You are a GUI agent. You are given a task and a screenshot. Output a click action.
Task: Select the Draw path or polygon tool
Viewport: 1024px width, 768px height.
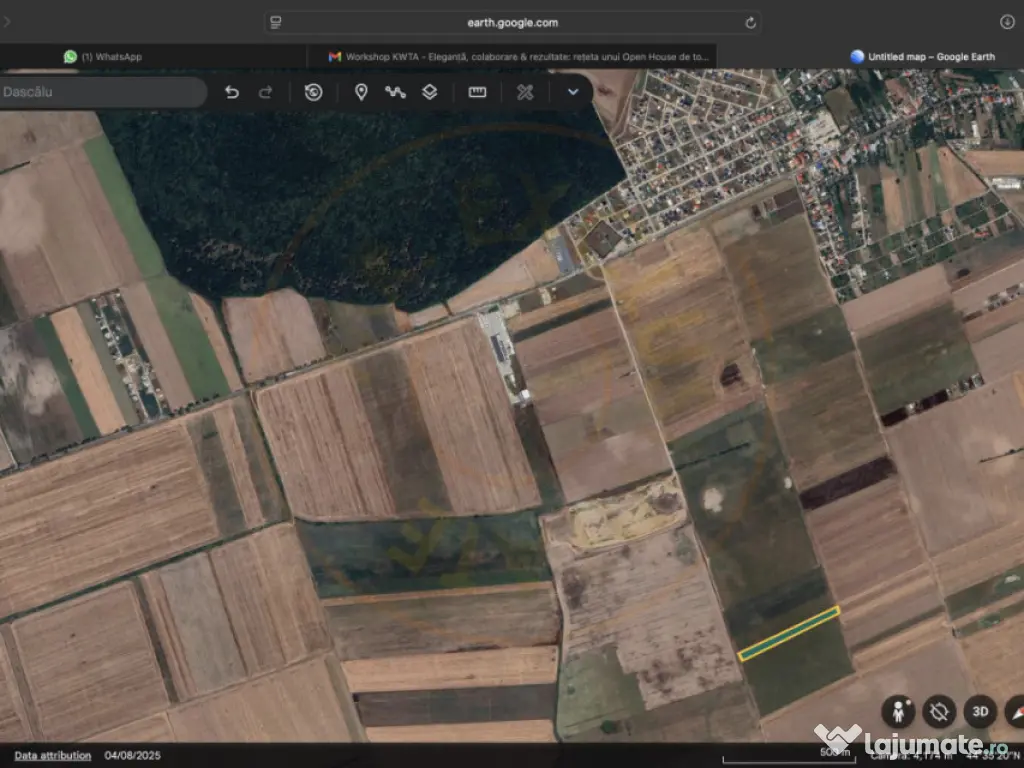(x=395, y=92)
